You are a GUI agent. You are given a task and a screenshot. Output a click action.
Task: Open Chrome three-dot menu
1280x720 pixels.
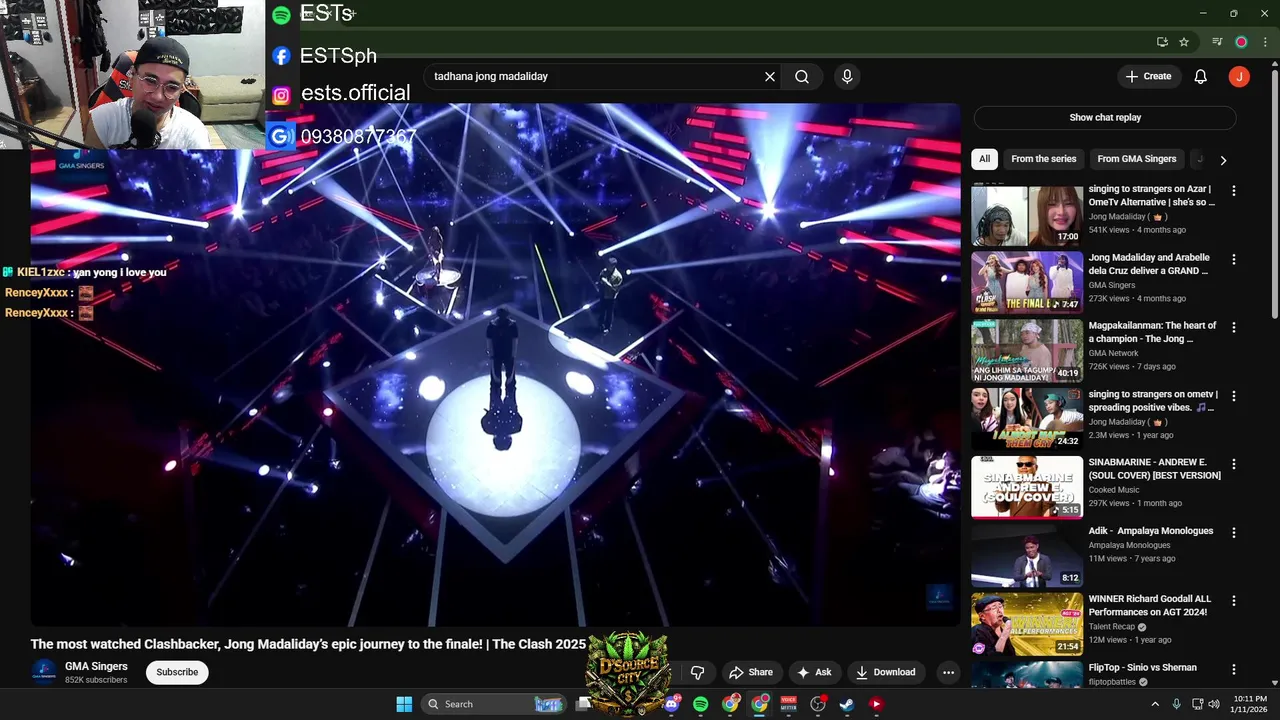1265,42
